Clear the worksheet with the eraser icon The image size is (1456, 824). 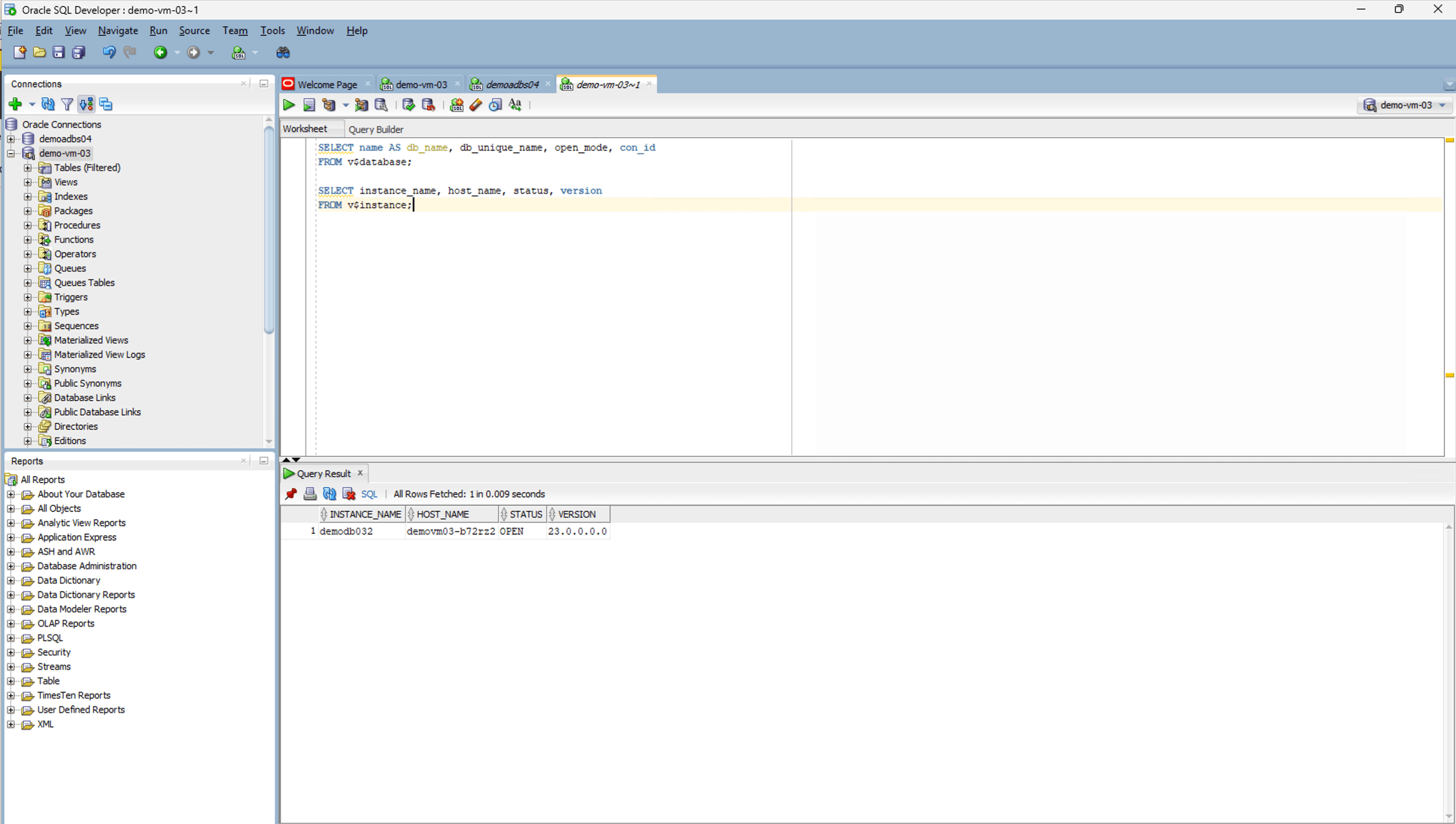point(475,105)
